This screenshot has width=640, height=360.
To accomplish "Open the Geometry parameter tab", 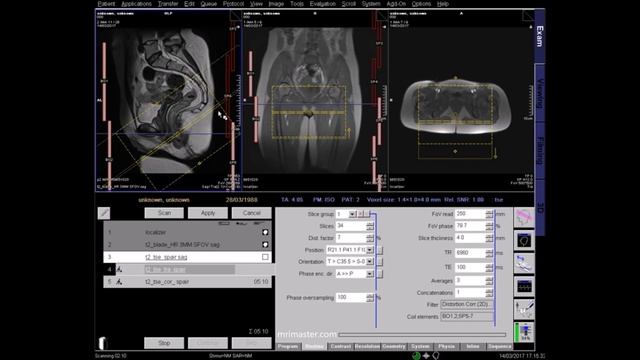I will click(x=393, y=347).
